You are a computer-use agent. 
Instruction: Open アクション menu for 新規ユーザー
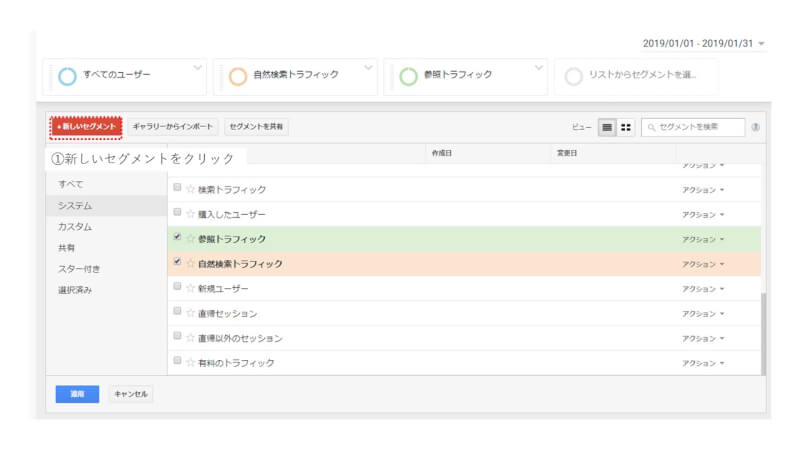pyautogui.click(x=703, y=289)
